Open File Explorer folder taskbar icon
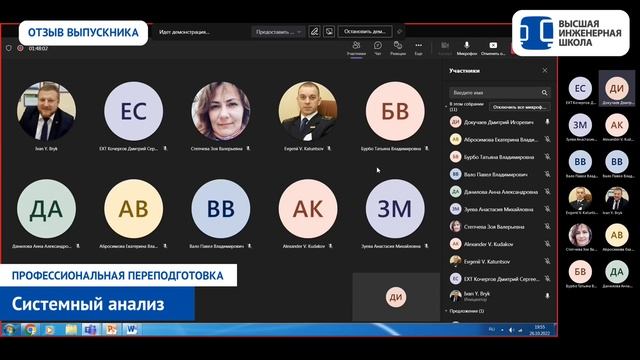The image size is (640, 360). [71, 329]
